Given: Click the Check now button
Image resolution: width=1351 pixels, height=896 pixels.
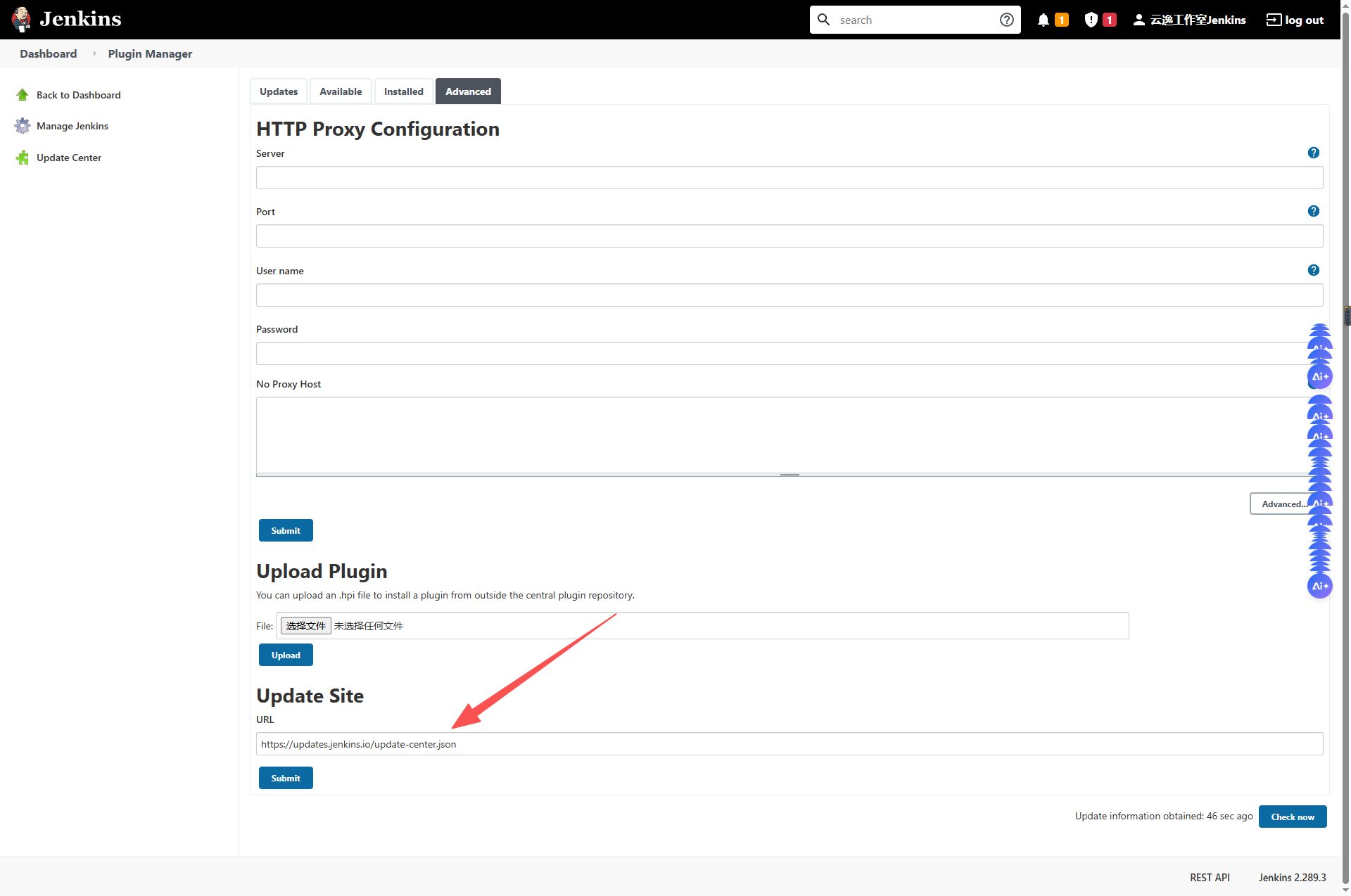Looking at the screenshot, I should [x=1293, y=817].
